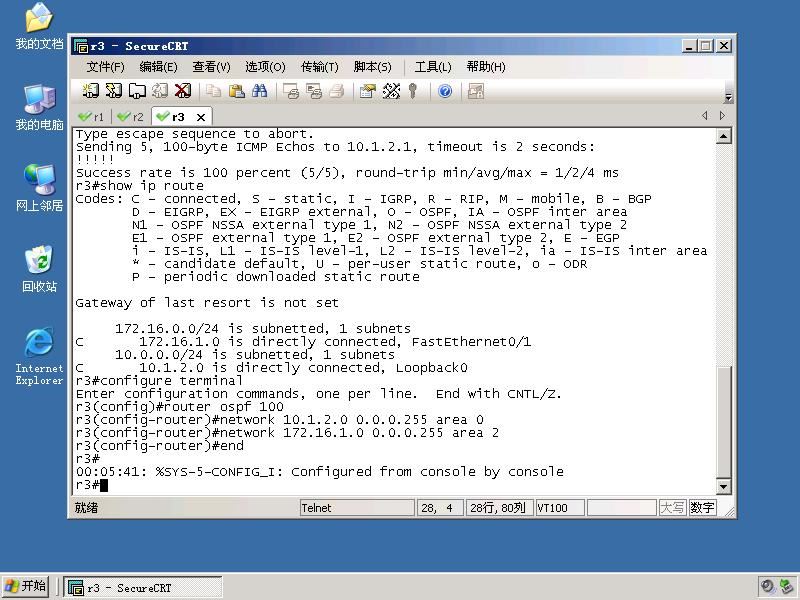Click r3 - SecureCRT taskbar button

pyautogui.click(x=143, y=587)
